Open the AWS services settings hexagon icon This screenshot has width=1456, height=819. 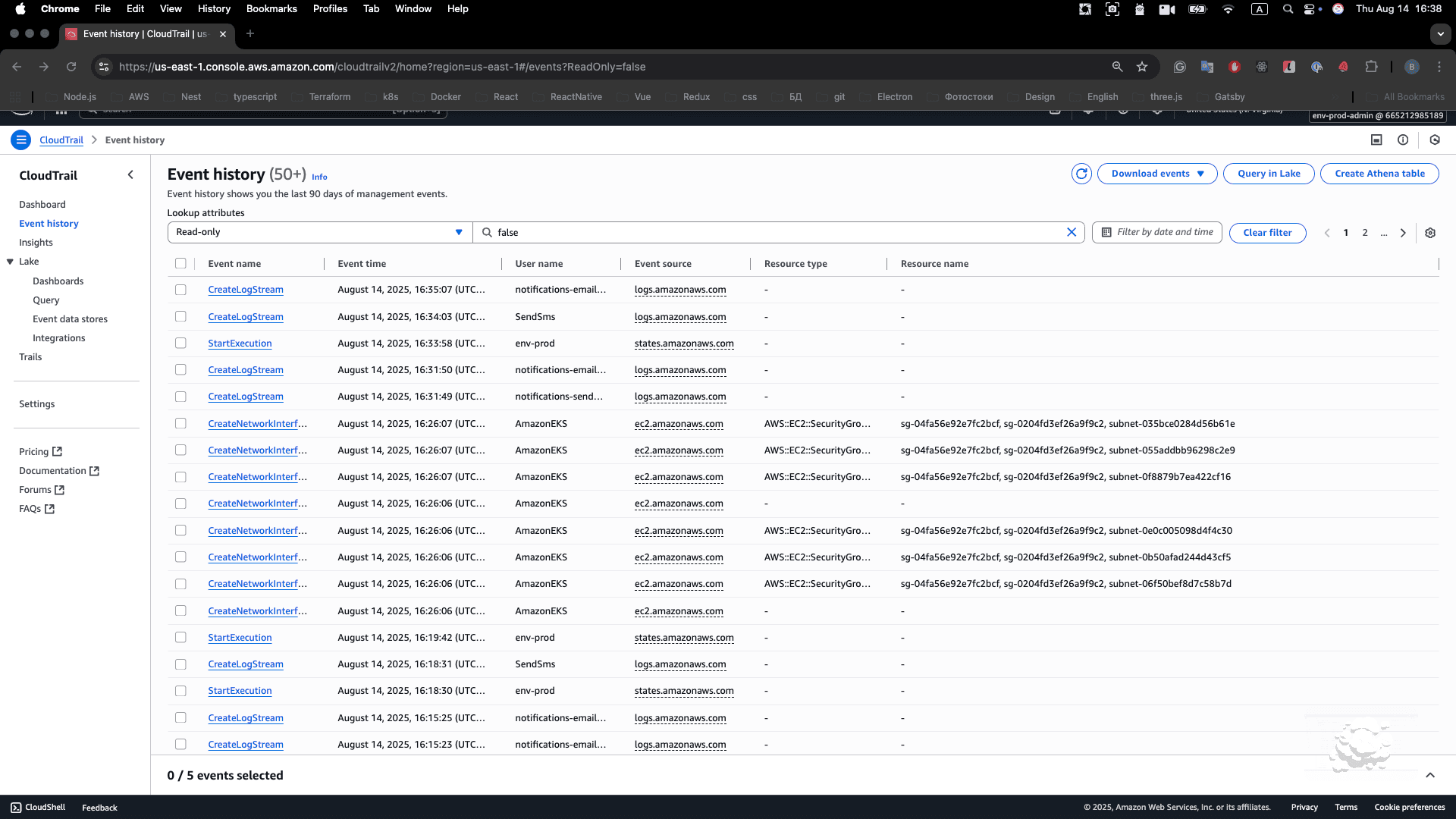[1435, 140]
